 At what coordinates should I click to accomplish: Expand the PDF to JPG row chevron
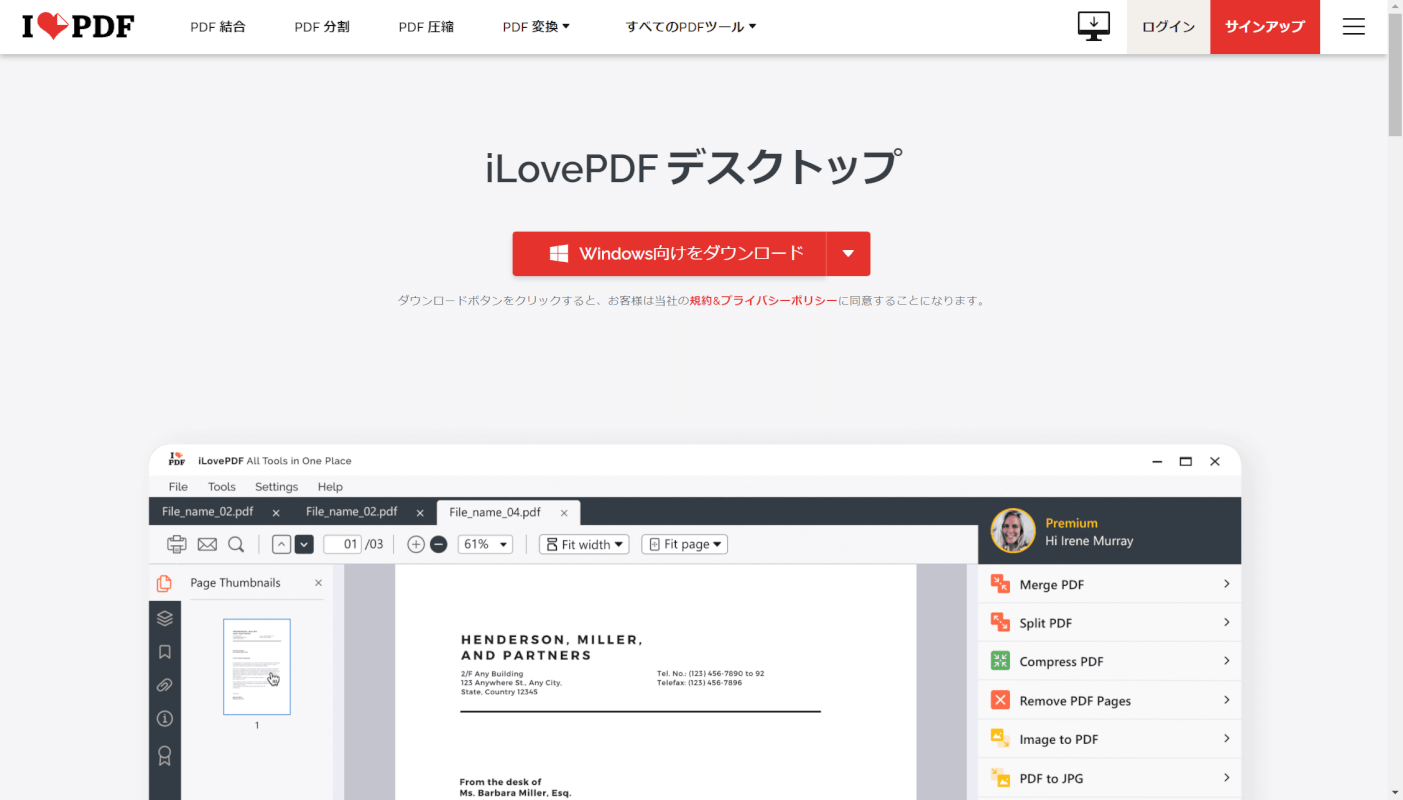[x=1227, y=778]
